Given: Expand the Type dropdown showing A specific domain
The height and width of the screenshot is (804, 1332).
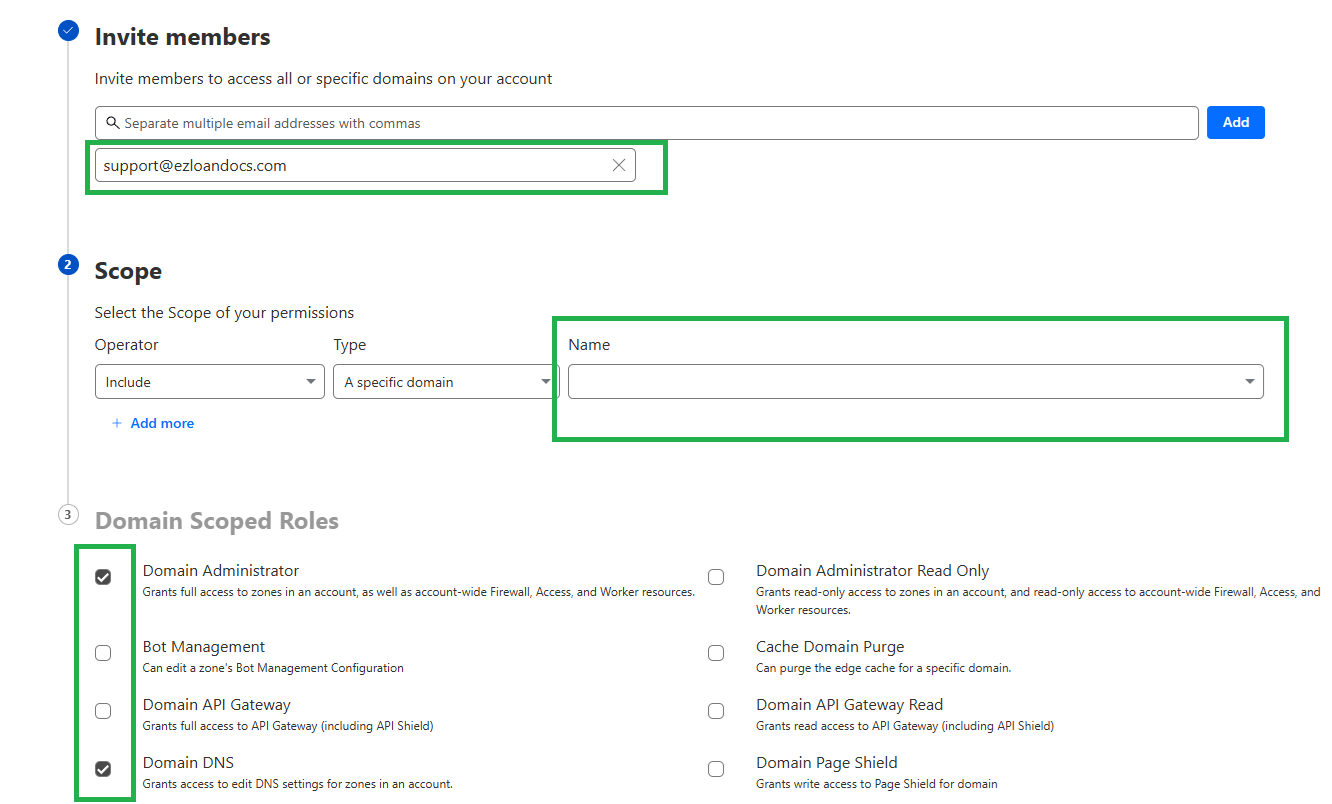Looking at the screenshot, I should pos(444,382).
